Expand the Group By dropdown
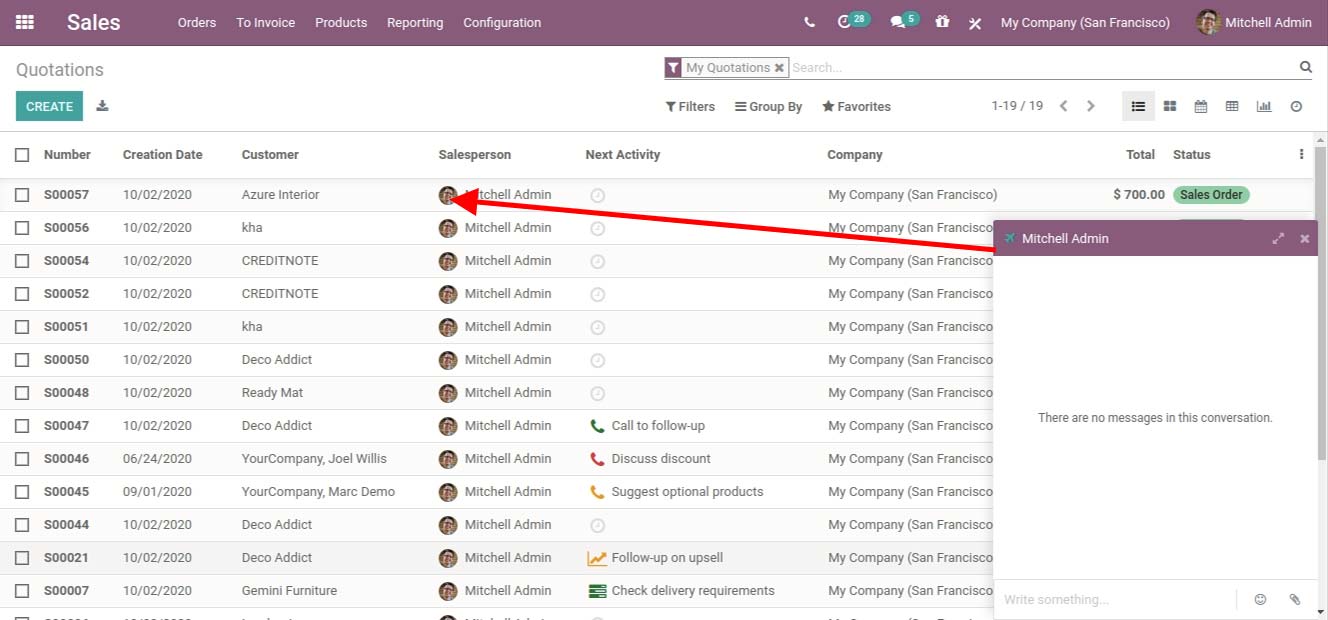Viewport: 1328px width, 620px height. click(768, 107)
